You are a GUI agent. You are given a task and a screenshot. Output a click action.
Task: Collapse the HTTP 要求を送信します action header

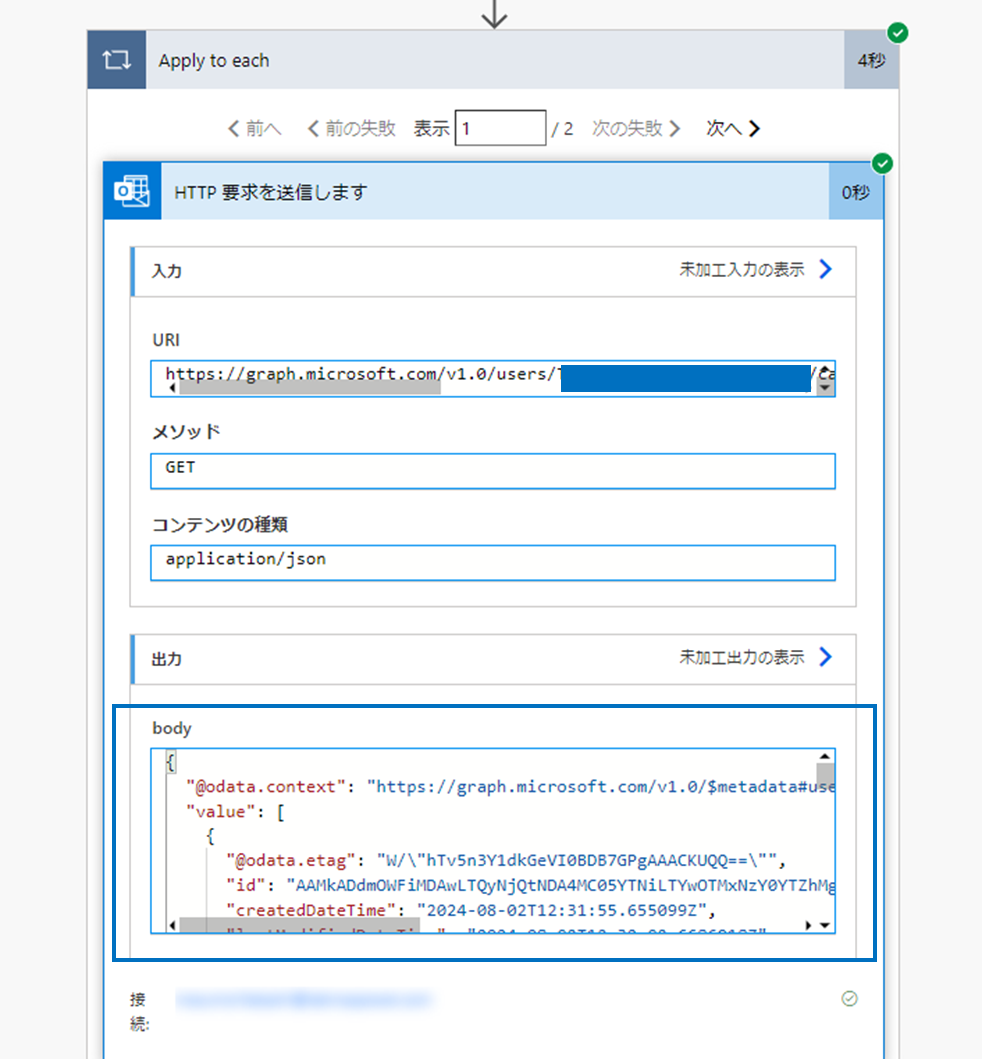pos(494,192)
